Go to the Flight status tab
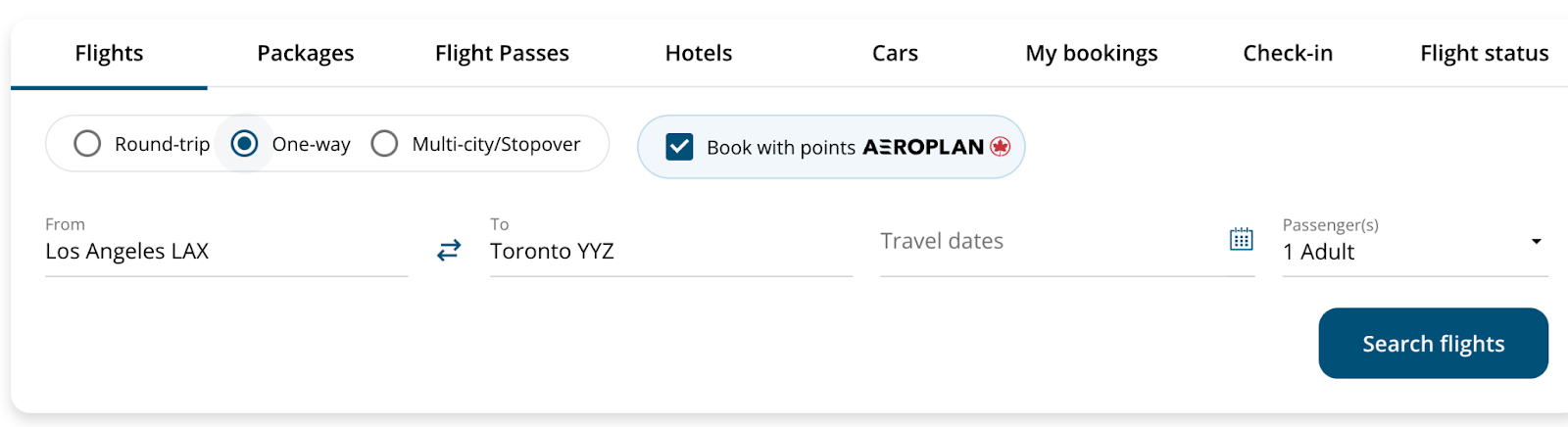The image size is (1568, 427). pyautogui.click(x=1484, y=53)
